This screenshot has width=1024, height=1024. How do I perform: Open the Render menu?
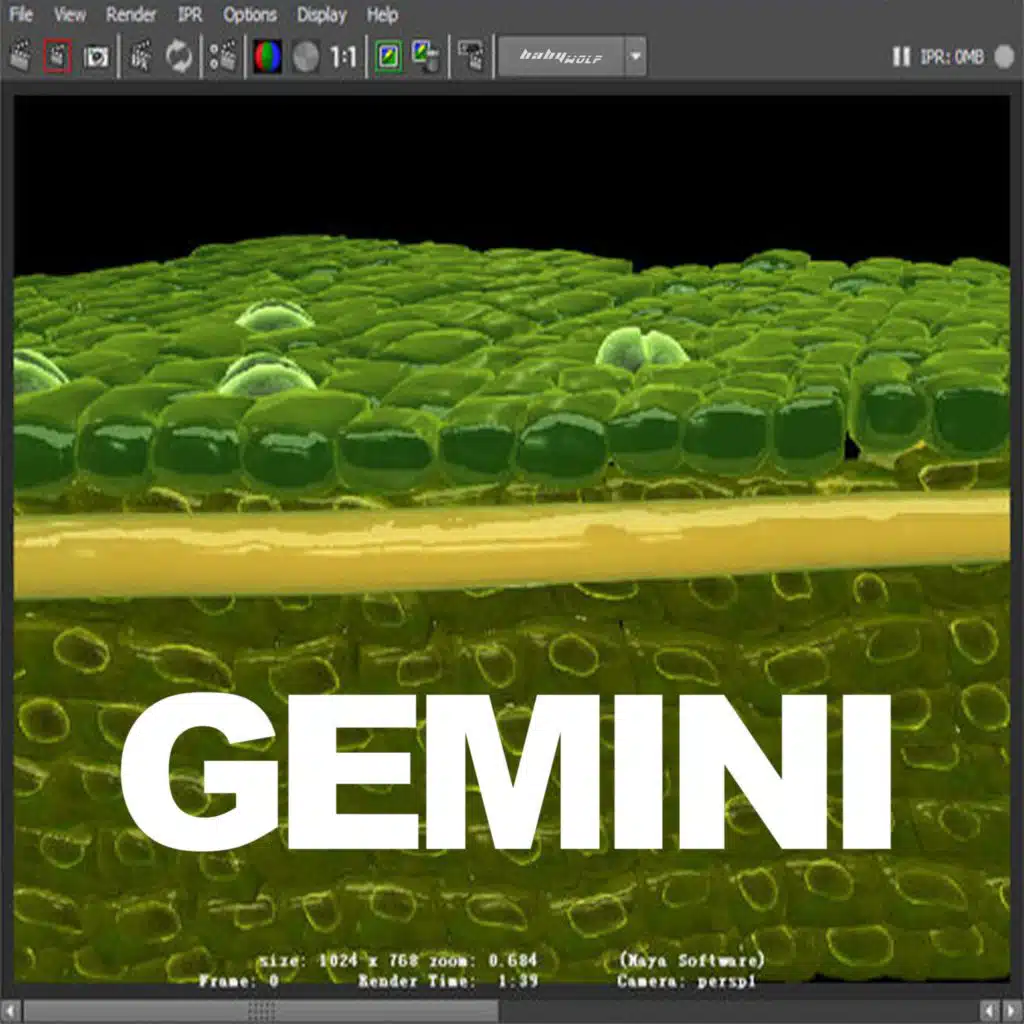(131, 15)
